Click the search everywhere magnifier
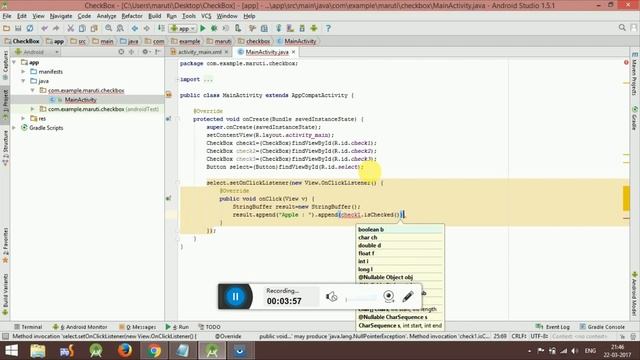Image resolution: width=640 pixels, height=360 pixels. click(x=622, y=28)
